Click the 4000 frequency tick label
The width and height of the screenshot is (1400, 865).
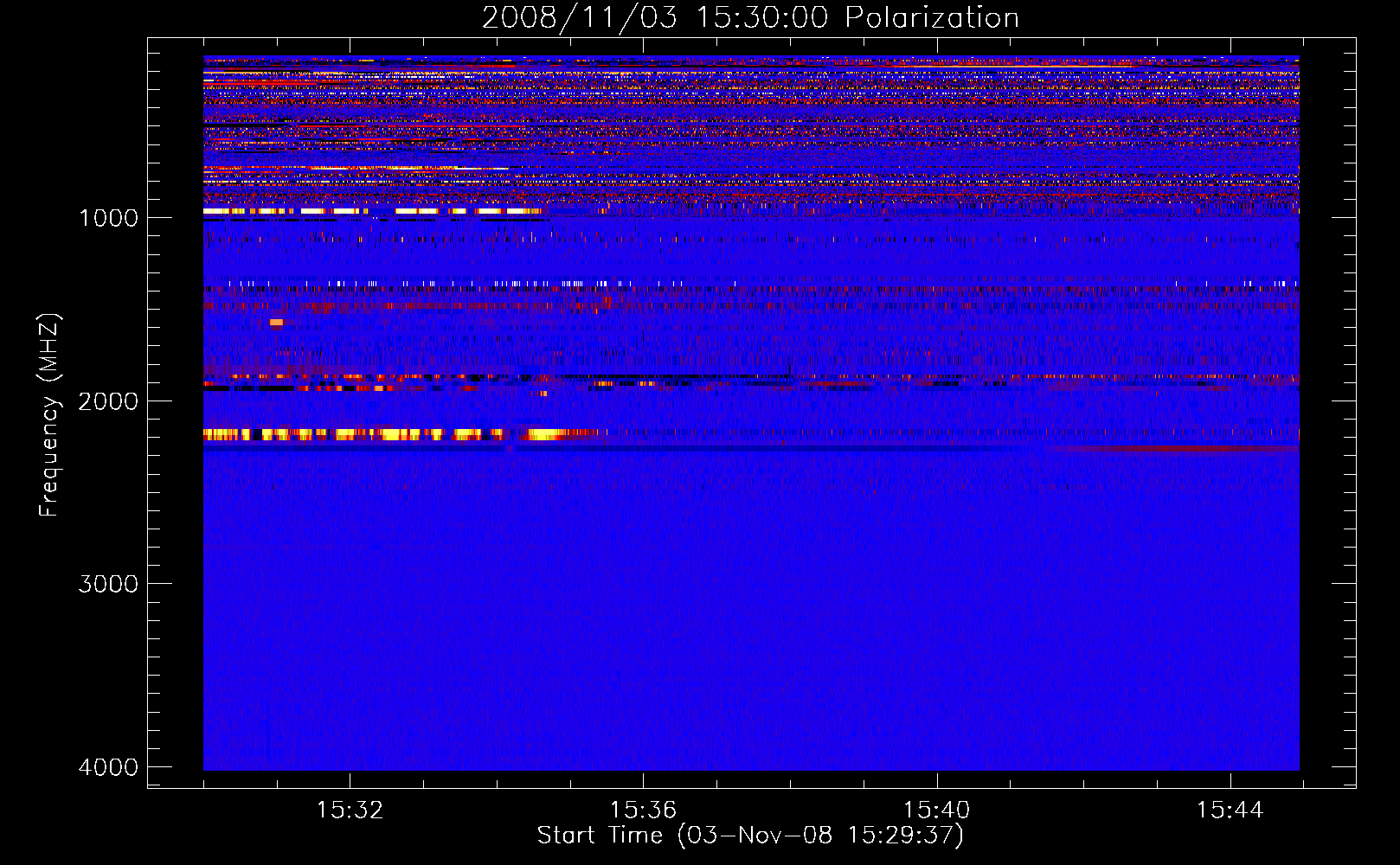[x=108, y=767]
